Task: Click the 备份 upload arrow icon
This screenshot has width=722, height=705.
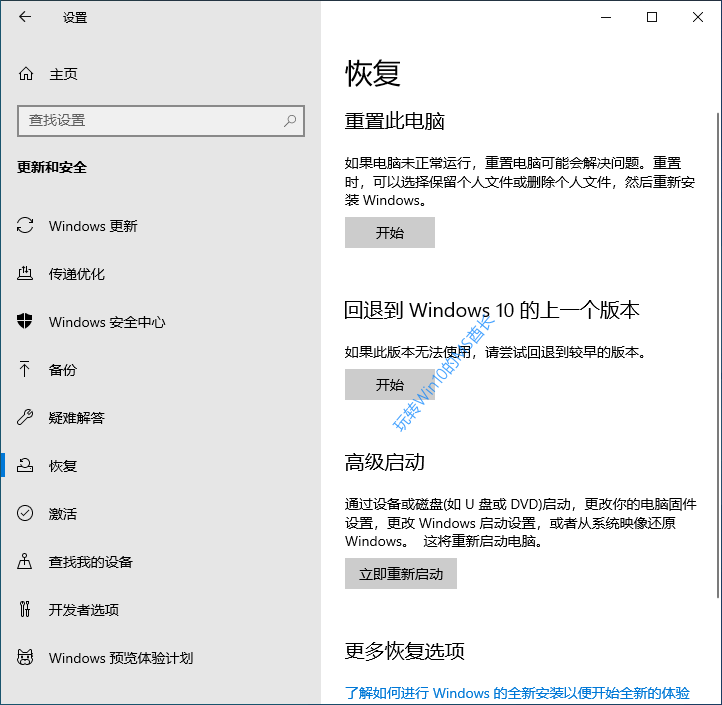Action: [x=25, y=369]
